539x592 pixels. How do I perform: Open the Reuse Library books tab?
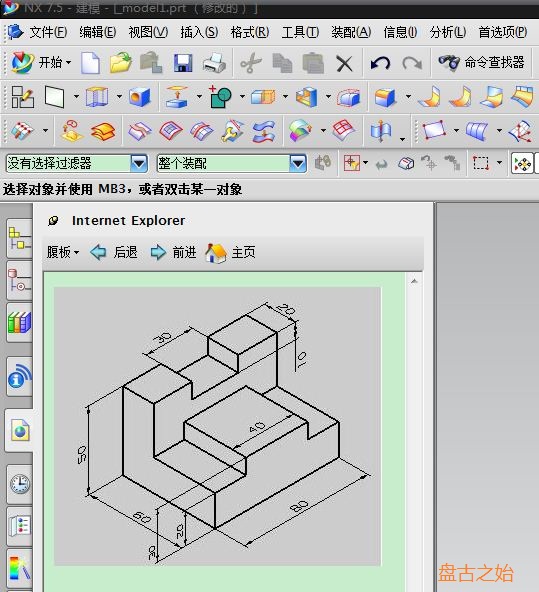tap(19, 322)
